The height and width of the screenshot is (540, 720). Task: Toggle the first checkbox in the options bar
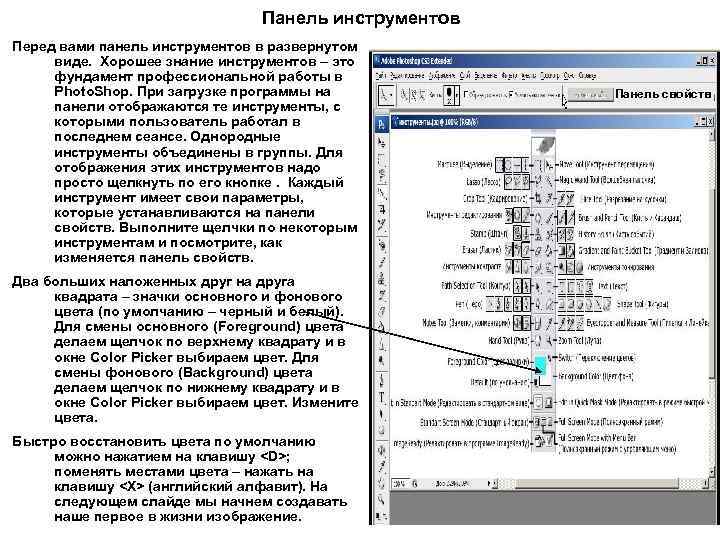click(466, 95)
